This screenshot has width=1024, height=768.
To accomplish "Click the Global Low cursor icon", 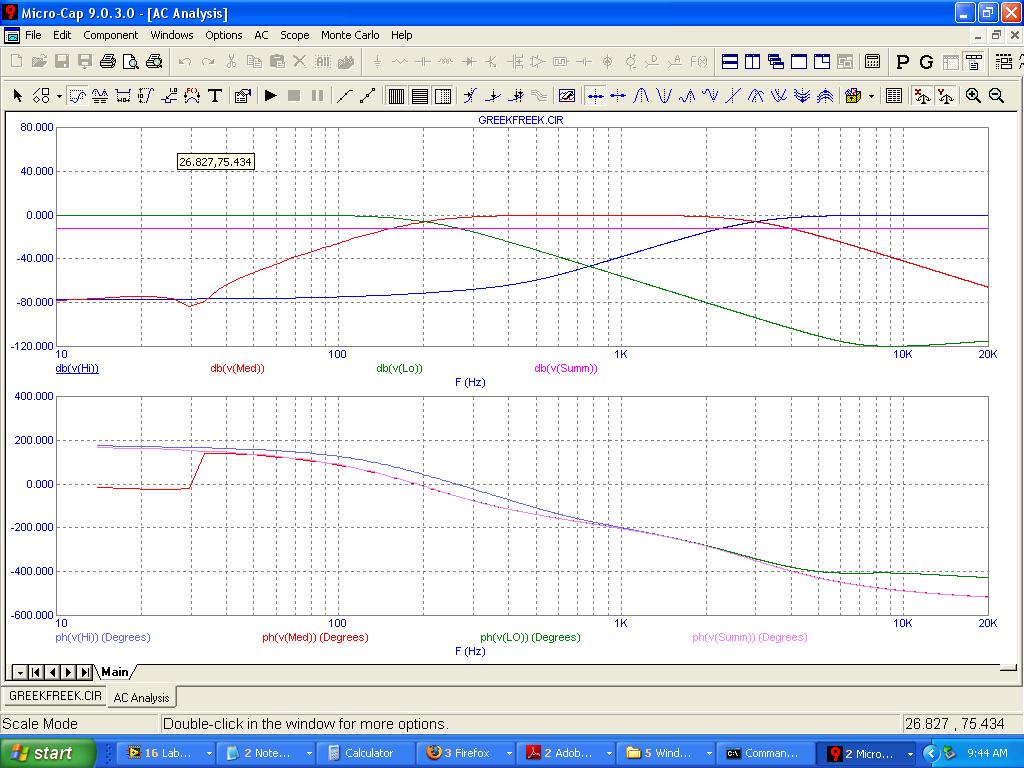I will [778, 96].
